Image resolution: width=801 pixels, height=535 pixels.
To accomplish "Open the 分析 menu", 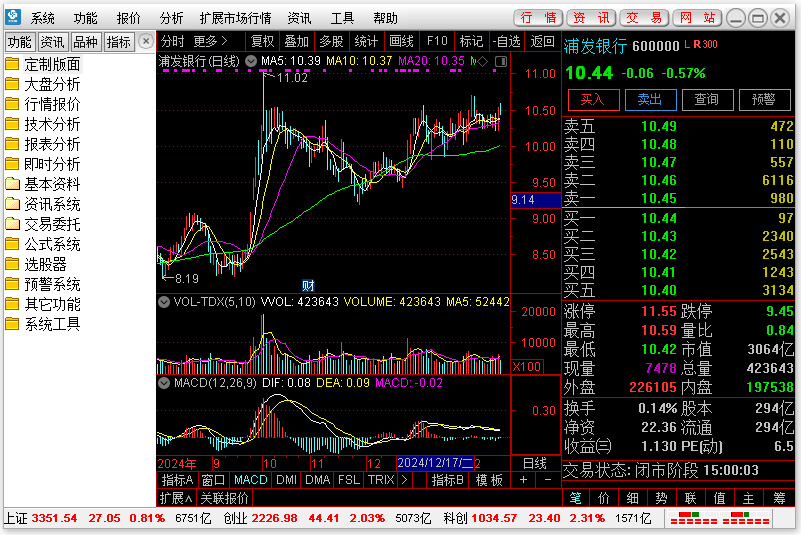I will [x=171, y=18].
